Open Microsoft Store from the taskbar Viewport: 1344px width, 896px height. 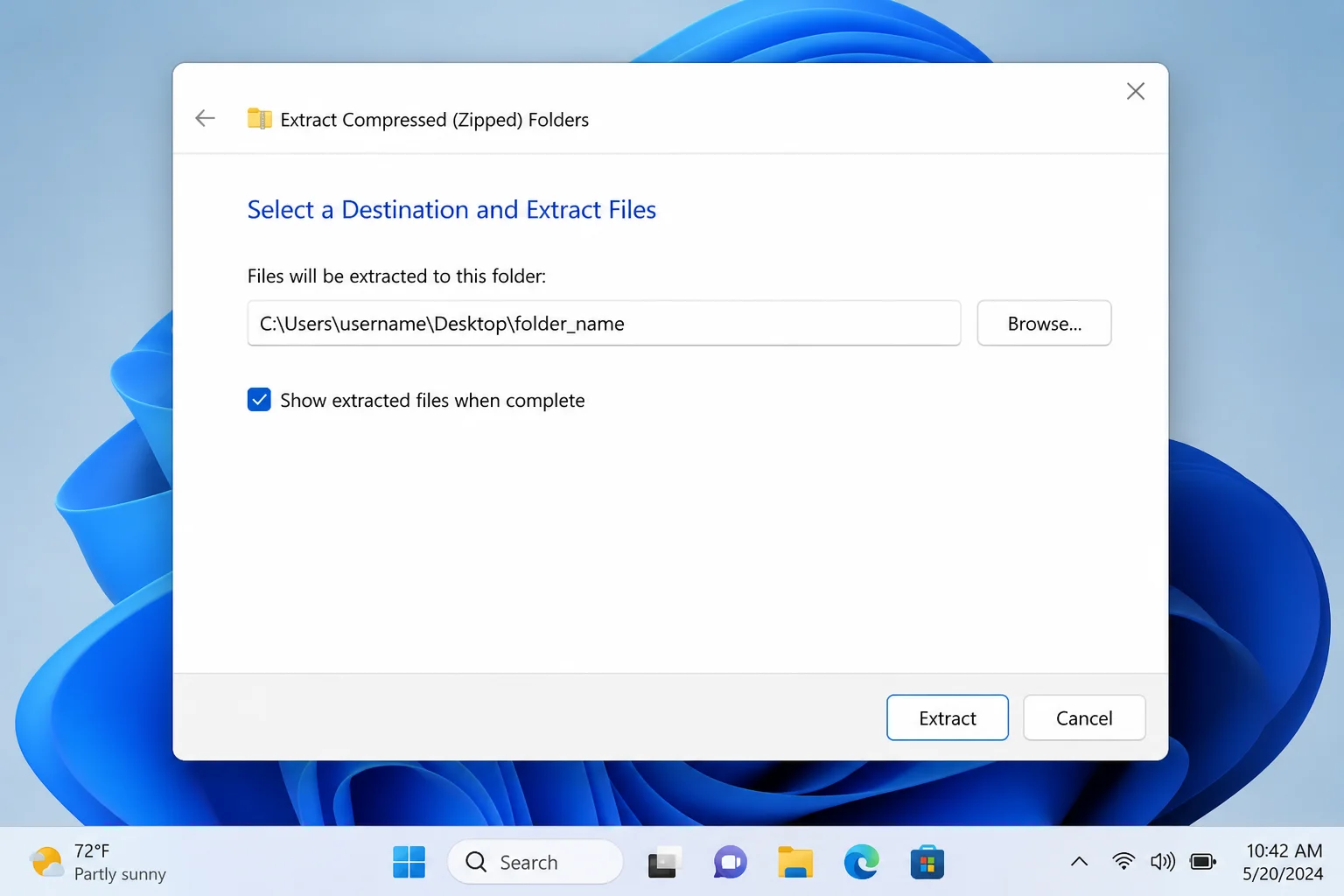(927, 862)
